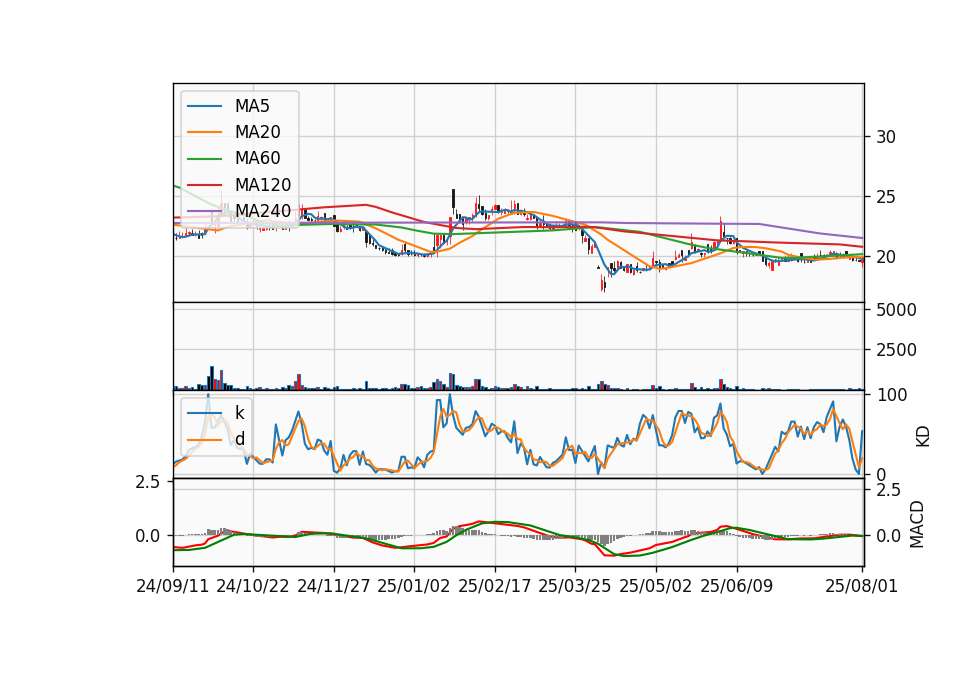Click the MA20 legend label

pos(257,132)
